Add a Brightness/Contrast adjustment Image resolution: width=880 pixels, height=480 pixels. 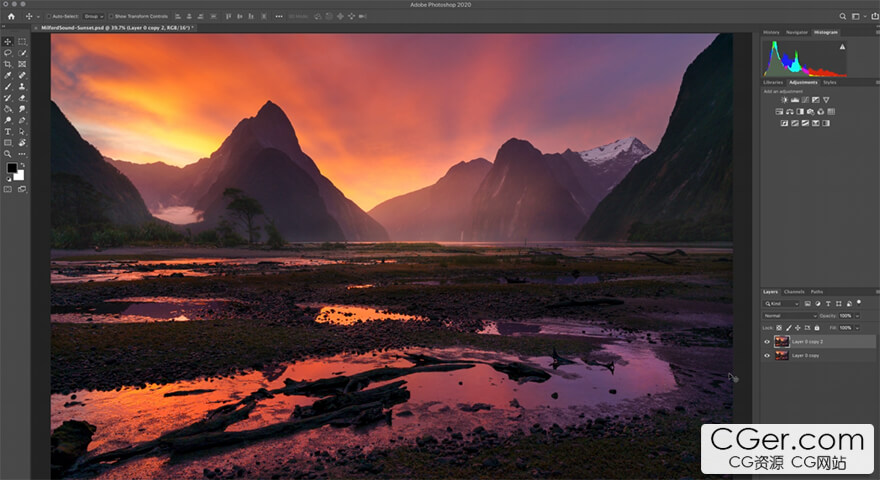pyautogui.click(x=782, y=100)
